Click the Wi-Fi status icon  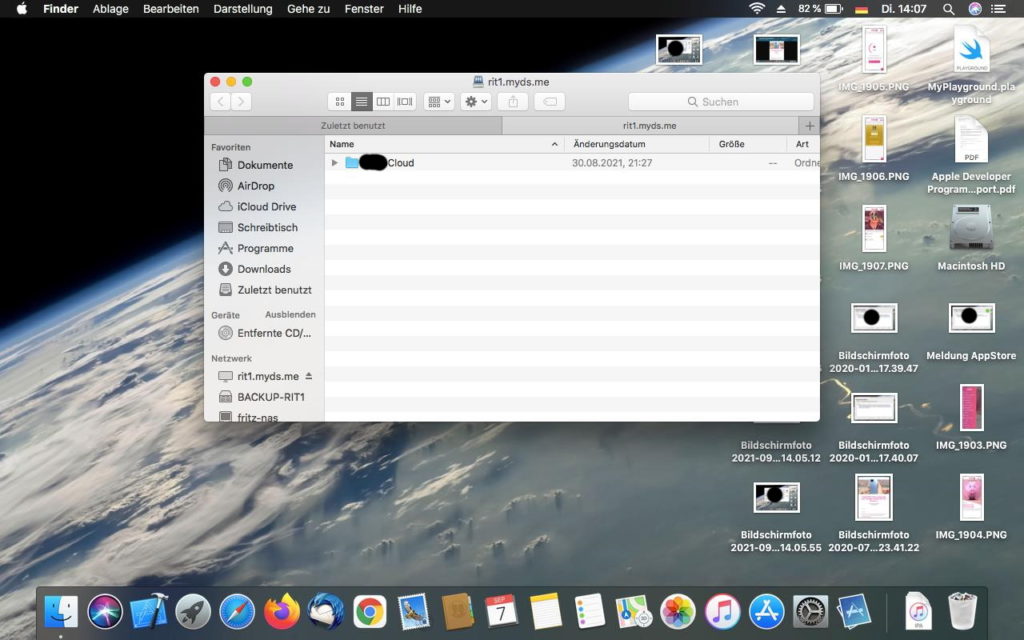tap(756, 8)
